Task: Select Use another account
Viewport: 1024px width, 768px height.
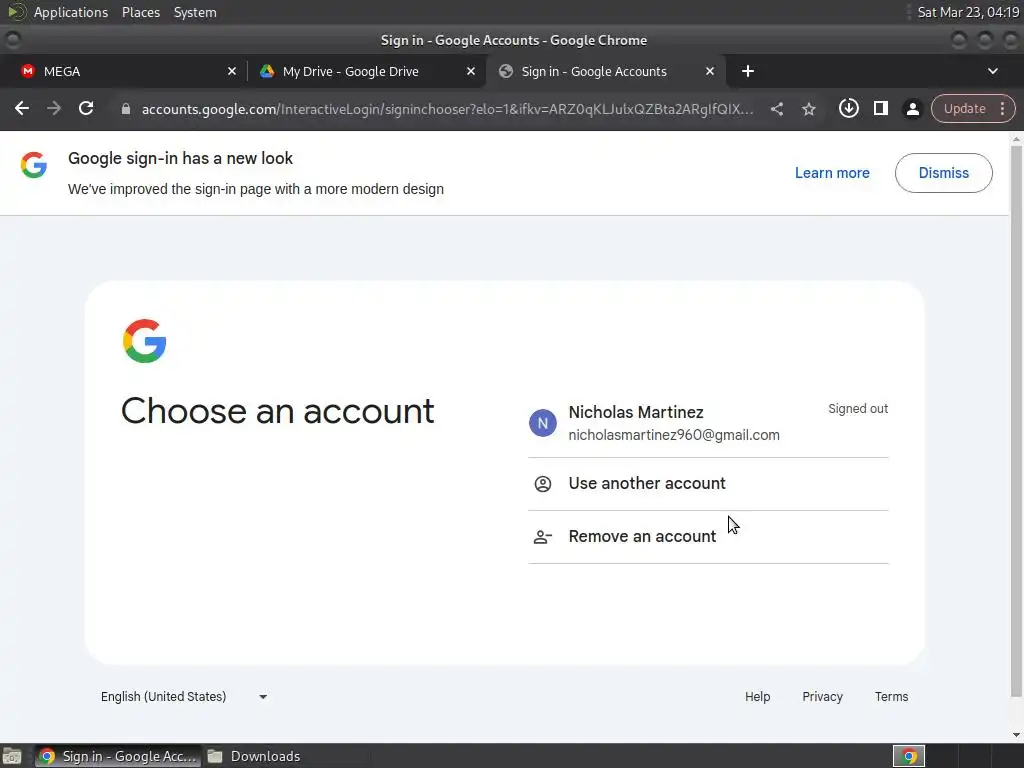Action: pos(708,484)
